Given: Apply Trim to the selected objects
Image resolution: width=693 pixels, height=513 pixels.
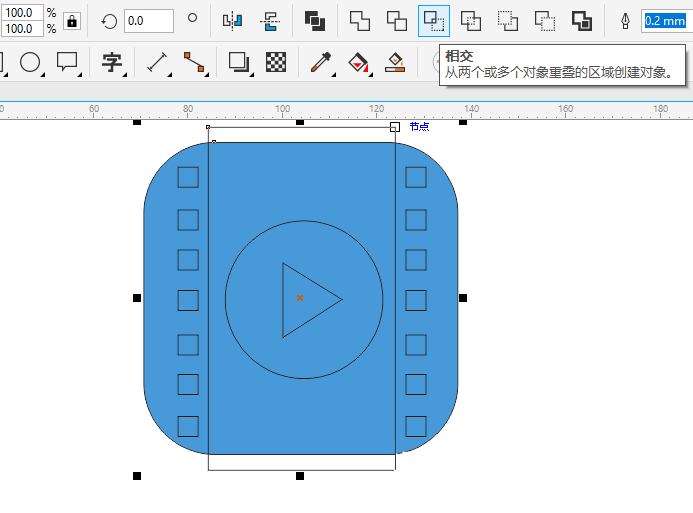Looking at the screenshot, I should [x=396, y=21].
